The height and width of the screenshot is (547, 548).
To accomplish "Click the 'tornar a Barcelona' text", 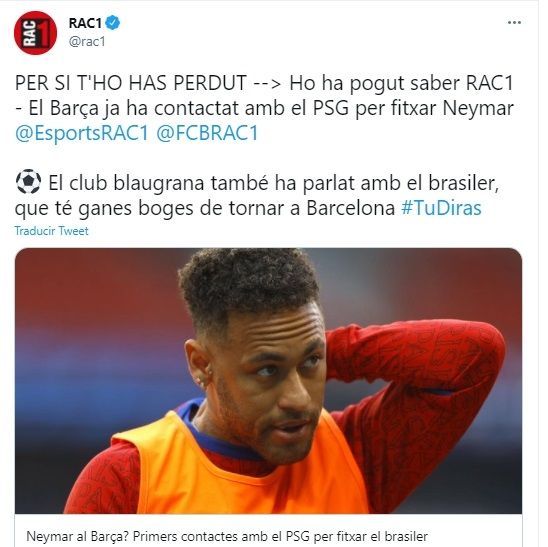I will click(312, 208).
